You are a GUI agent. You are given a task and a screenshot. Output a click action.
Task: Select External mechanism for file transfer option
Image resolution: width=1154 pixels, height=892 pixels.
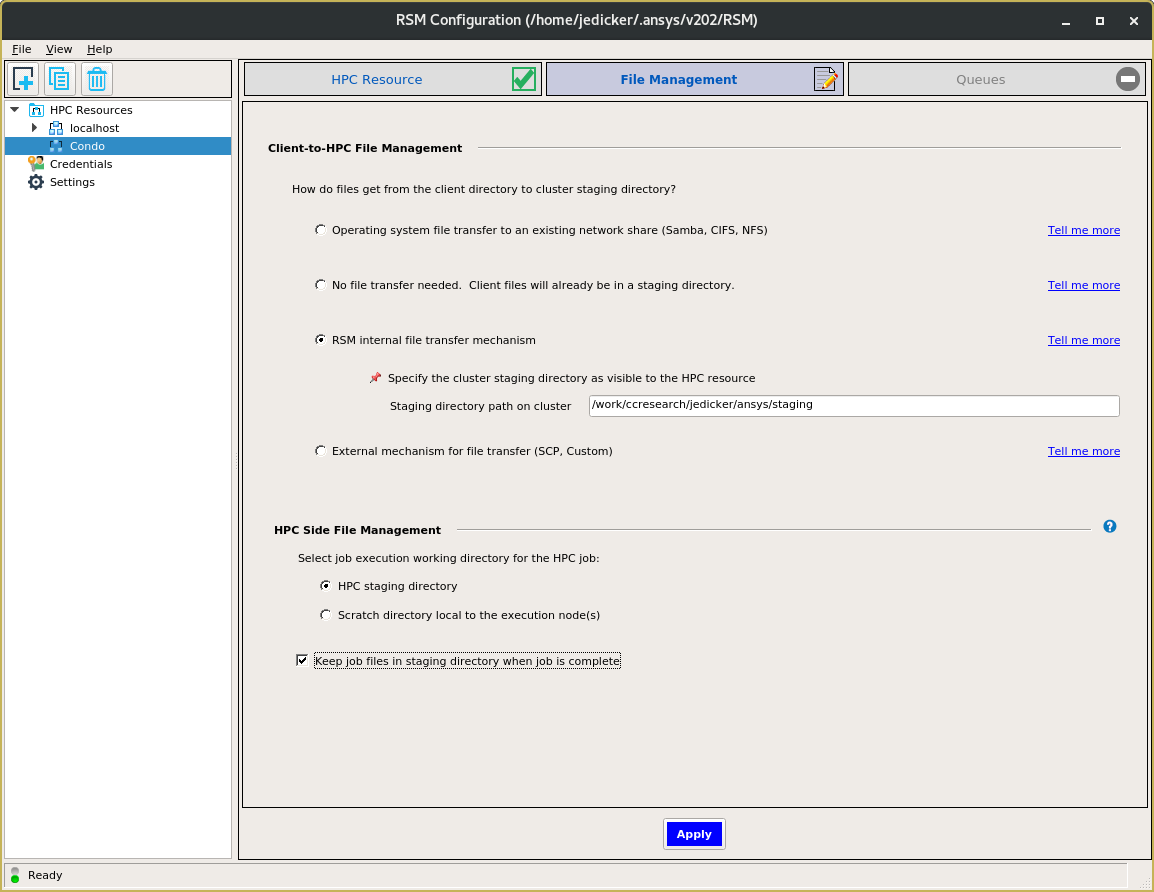(320, 450)
